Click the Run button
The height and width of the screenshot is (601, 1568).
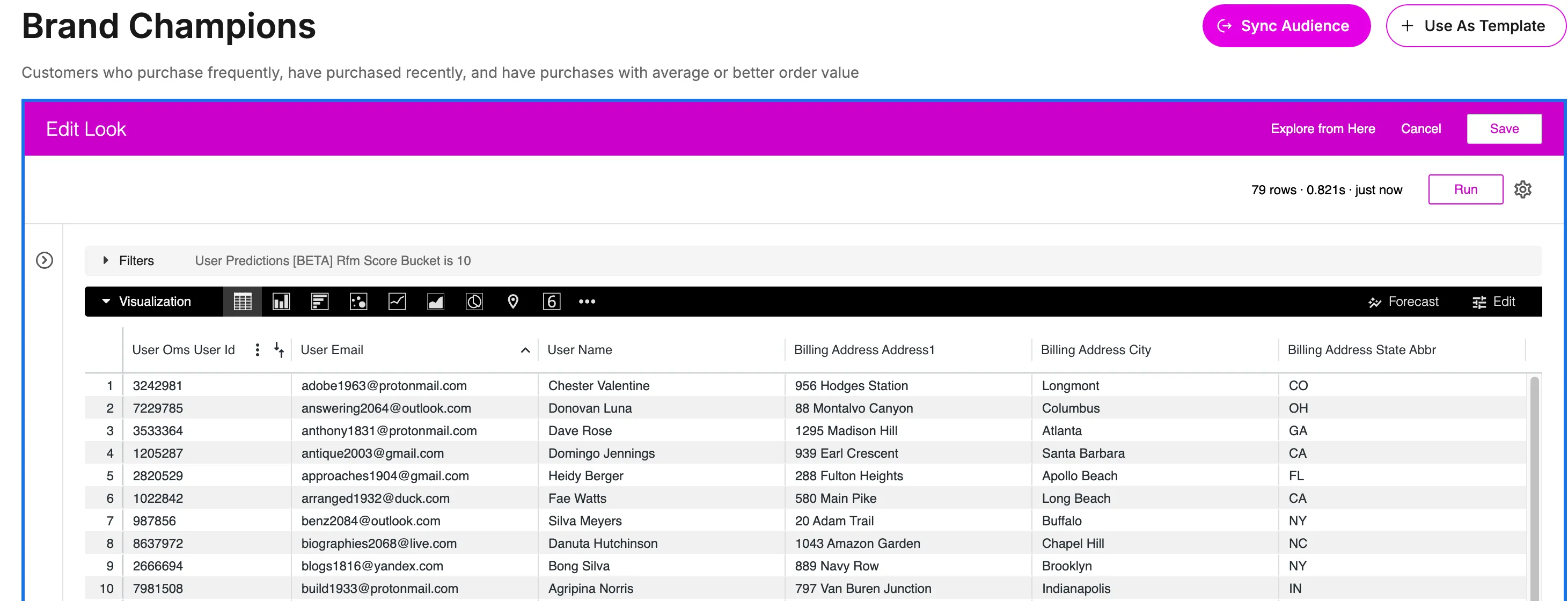(1465, 189)
